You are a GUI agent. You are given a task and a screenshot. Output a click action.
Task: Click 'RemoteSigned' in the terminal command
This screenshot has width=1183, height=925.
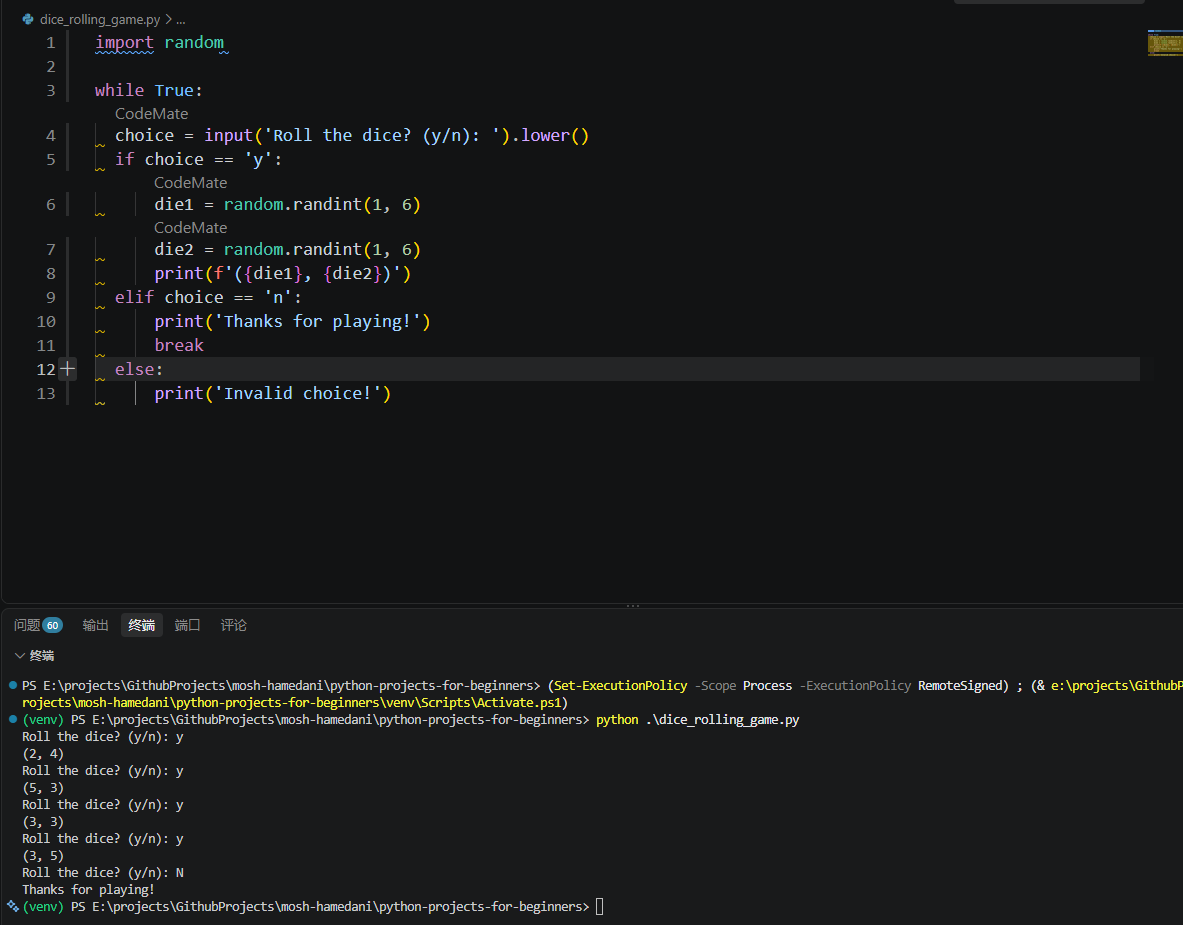[x=960, y=685]
